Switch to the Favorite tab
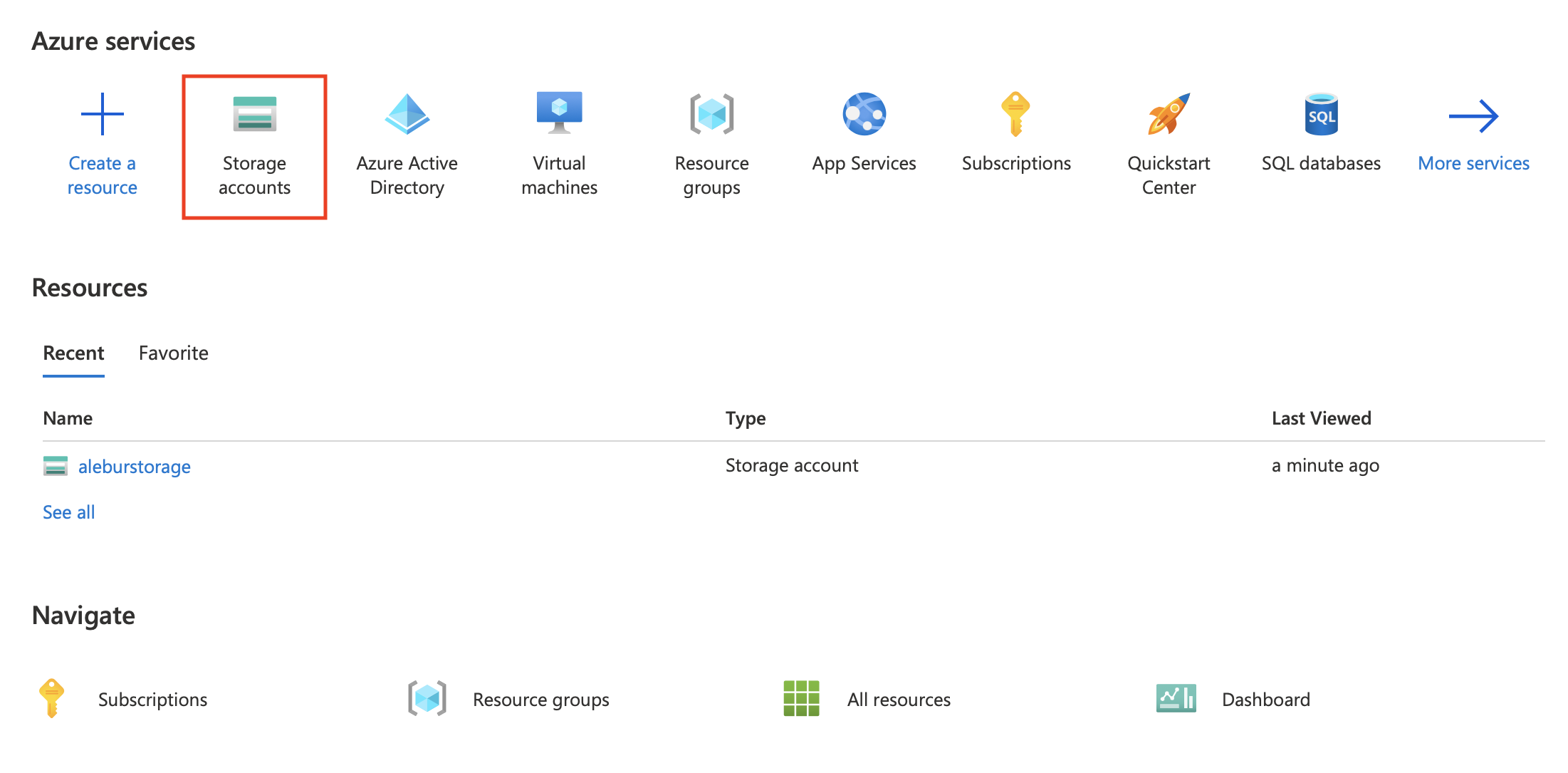This screenshot has width=1568, height=773. tap(173, 353)
